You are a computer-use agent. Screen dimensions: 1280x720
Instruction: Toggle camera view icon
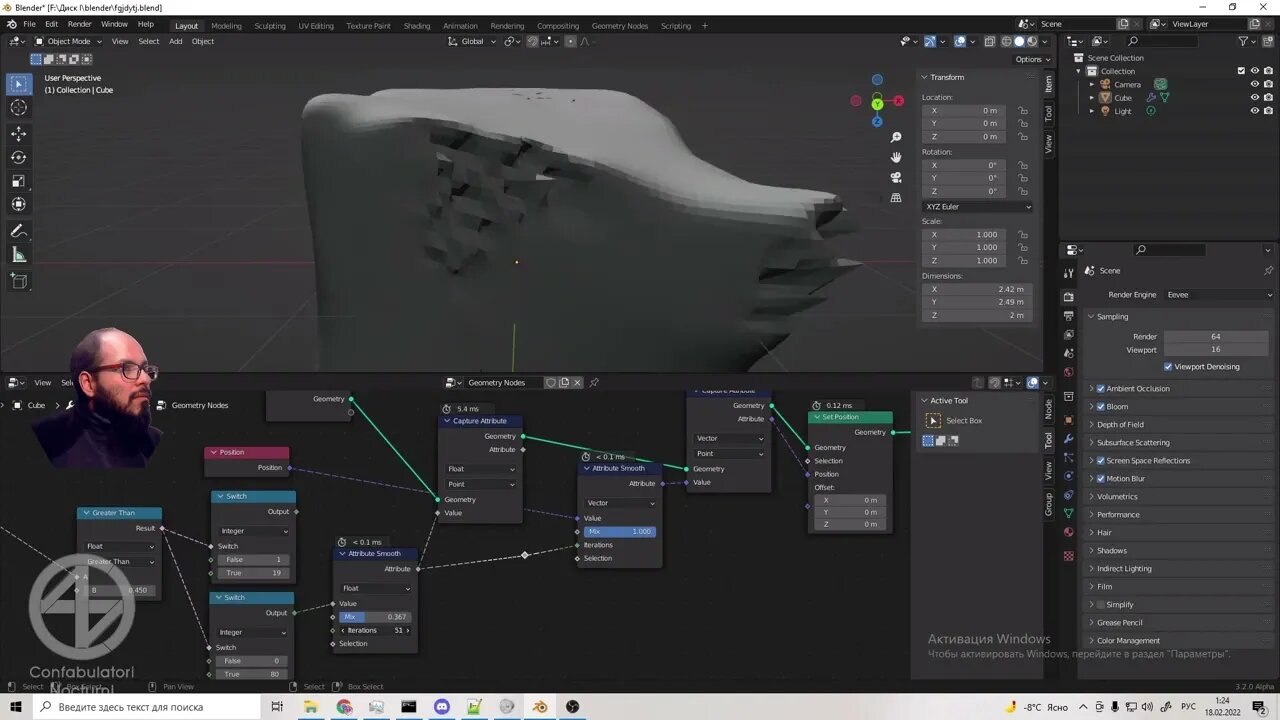[896, 177]
